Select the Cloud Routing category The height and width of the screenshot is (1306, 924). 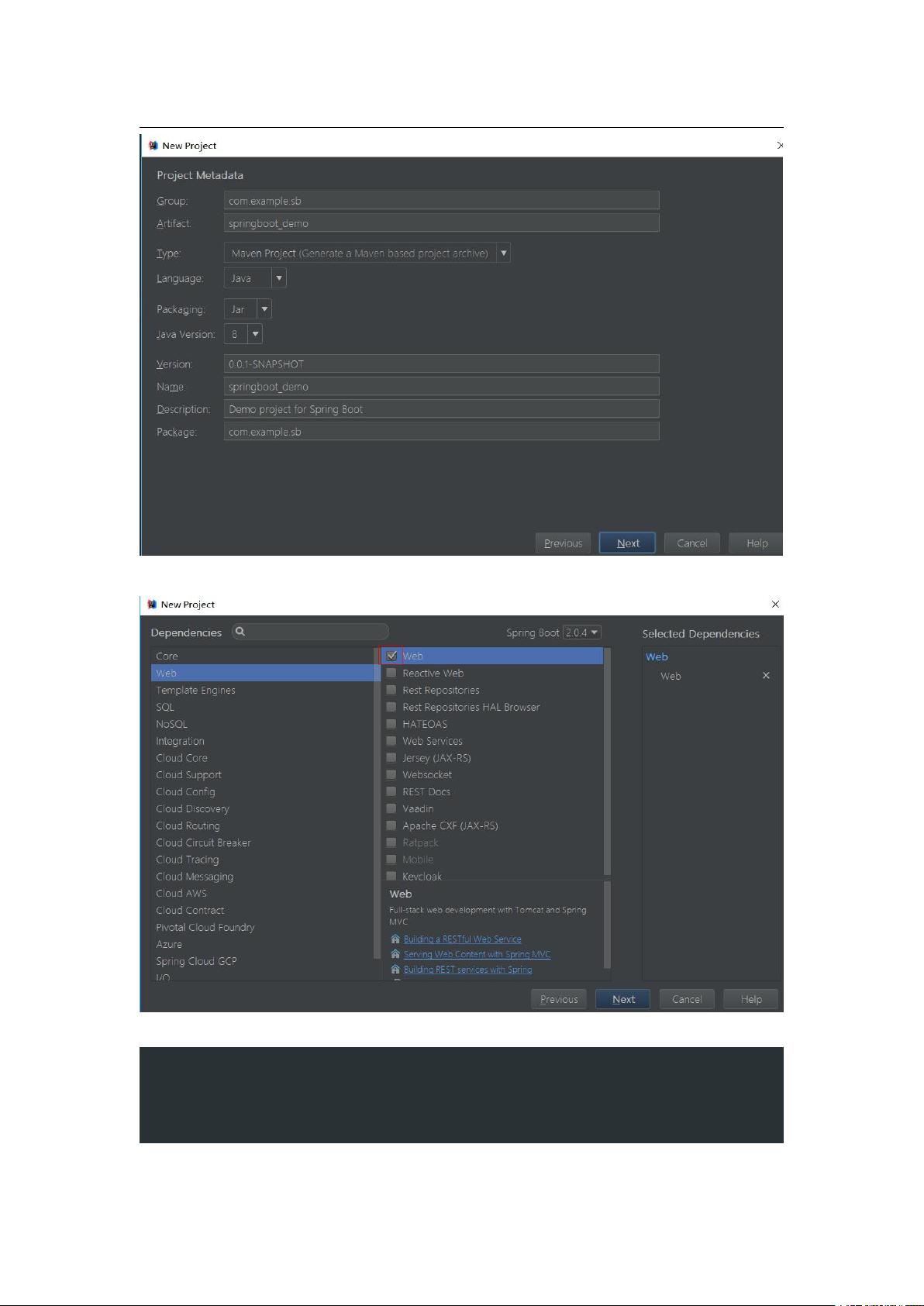[x=262, y=825]
